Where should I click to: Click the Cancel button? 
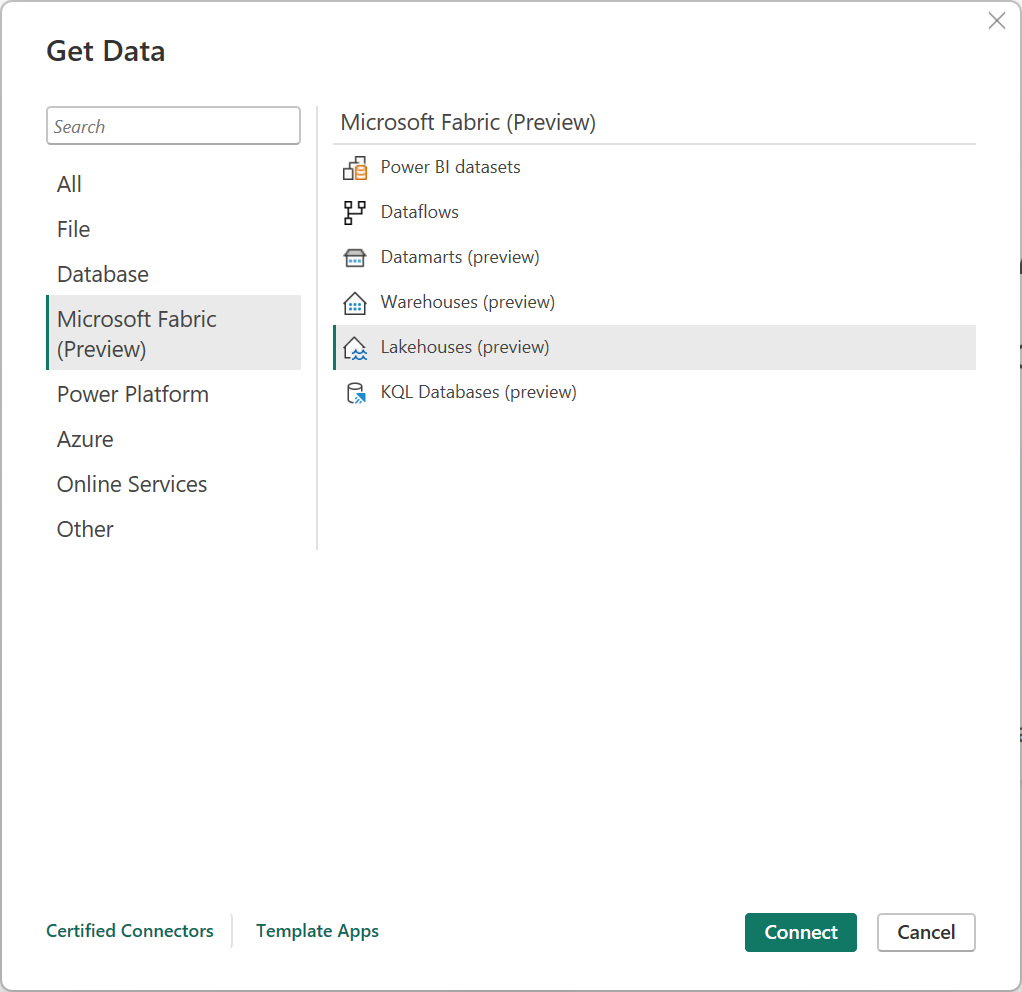tap(925, 932)
